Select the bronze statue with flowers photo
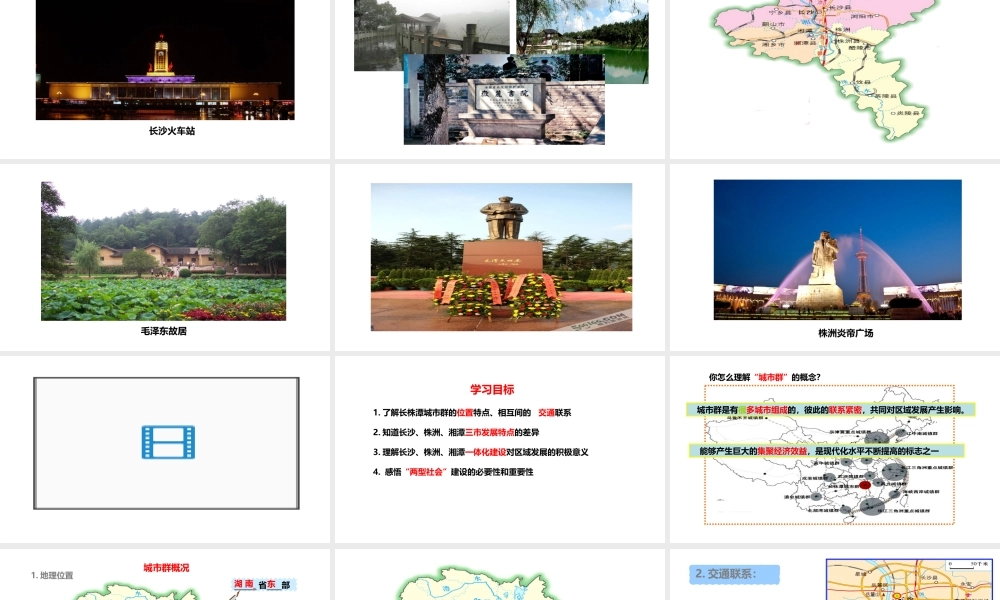 [x=501, y=257]
